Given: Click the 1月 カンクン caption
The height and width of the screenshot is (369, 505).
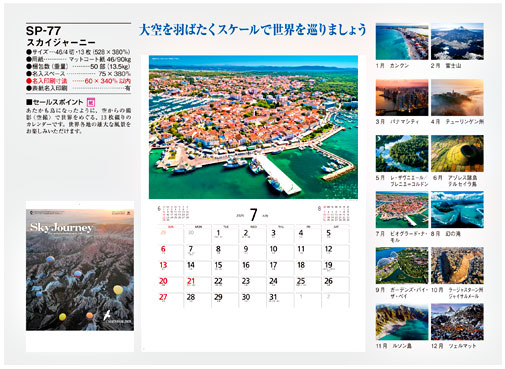Looking at the screenshot, I should click(x=392, y=66).
